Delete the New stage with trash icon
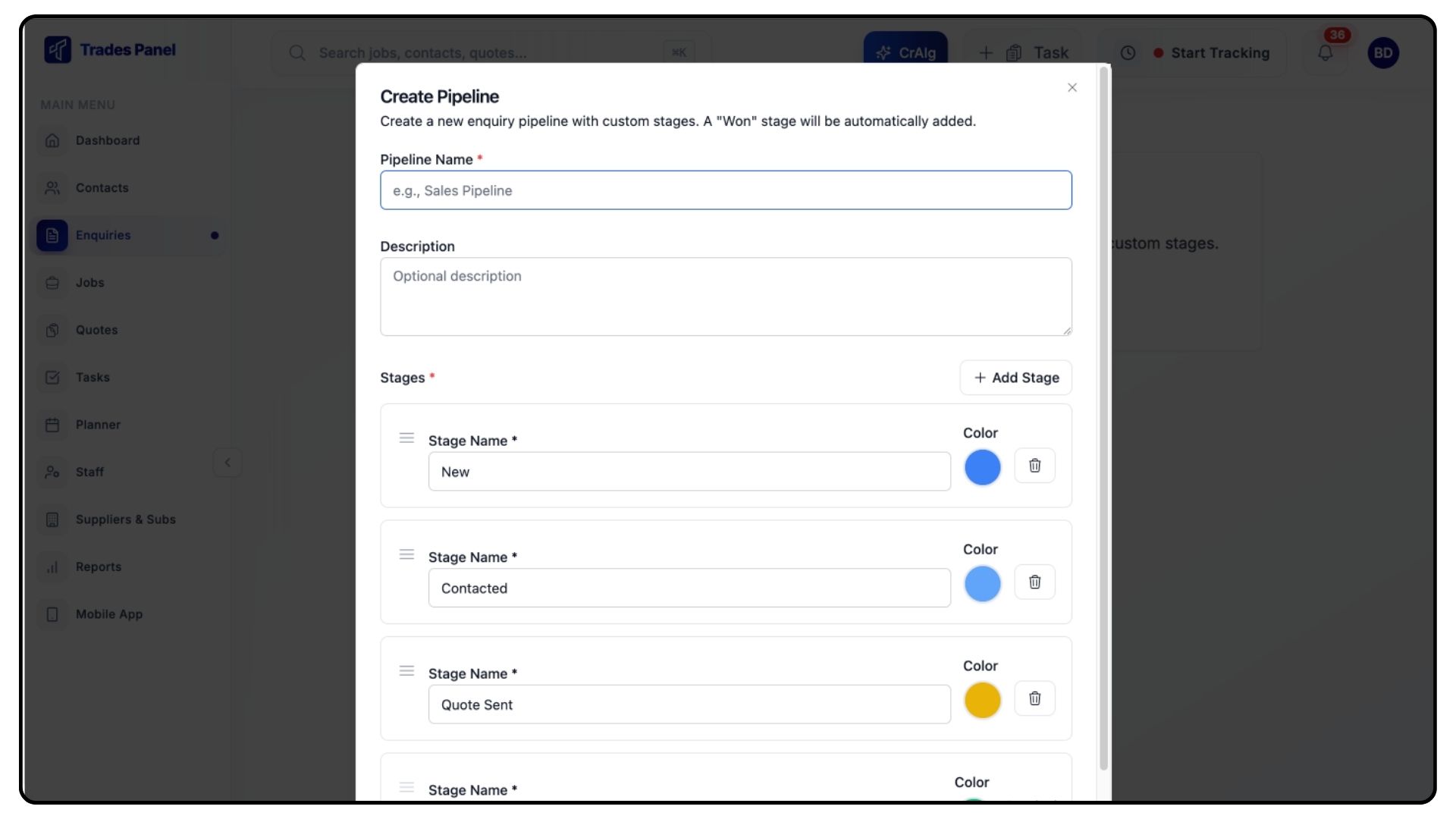Image resolution: width=1456 pixels, height=819 pixels. [1034, 466]
